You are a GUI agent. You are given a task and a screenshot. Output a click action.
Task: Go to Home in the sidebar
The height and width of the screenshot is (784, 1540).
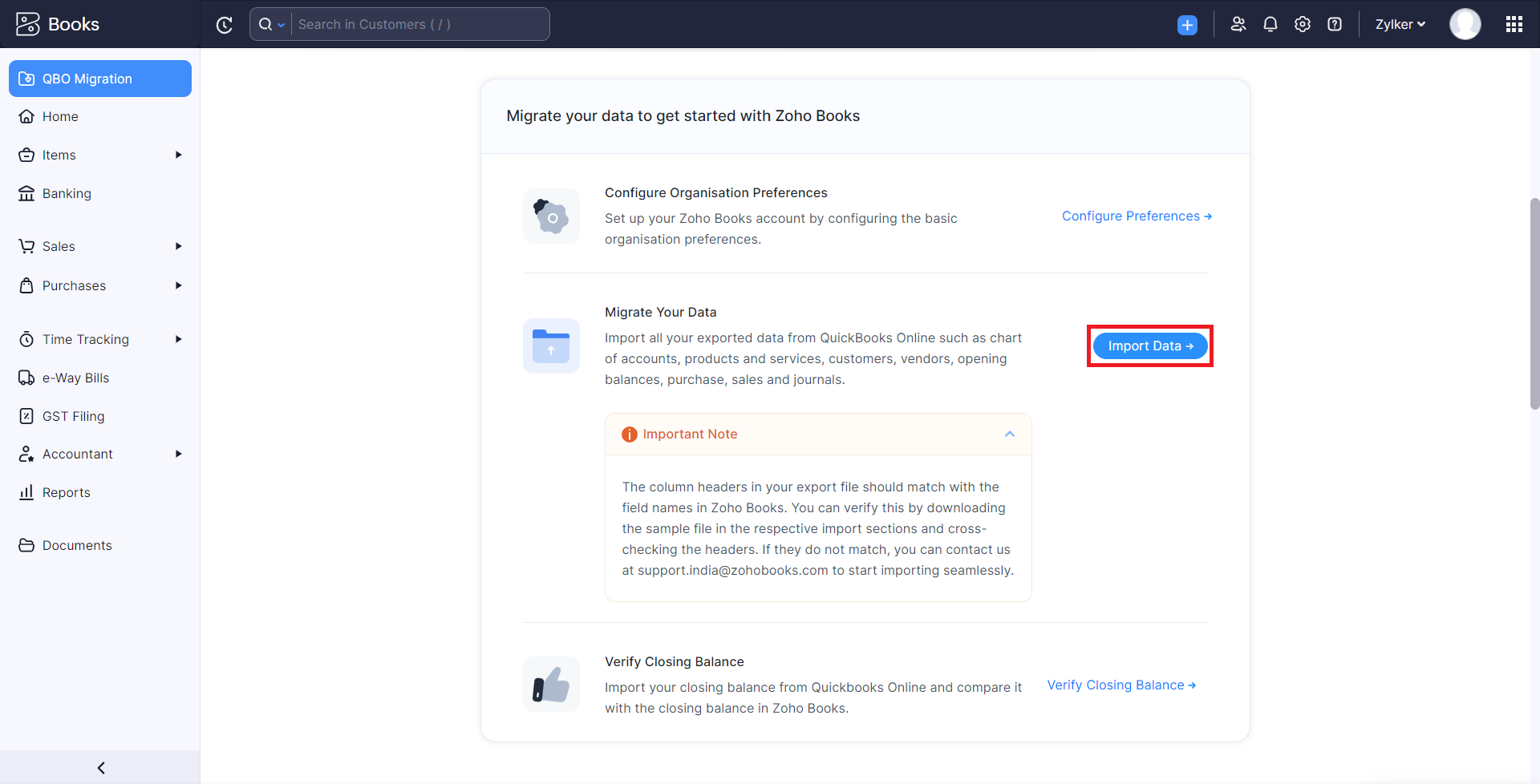[x=100, y=116]
